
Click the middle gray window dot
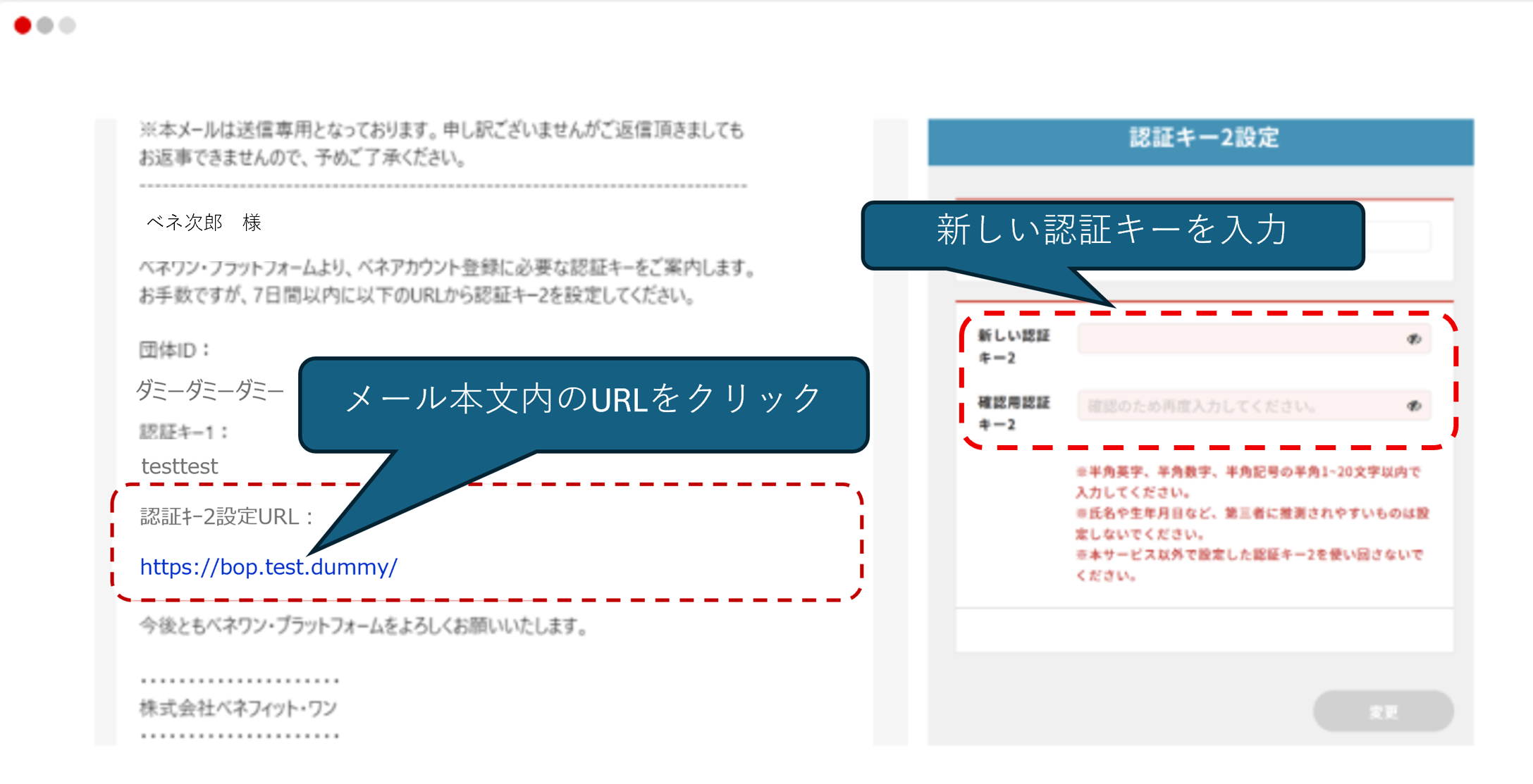pos(45,25)
